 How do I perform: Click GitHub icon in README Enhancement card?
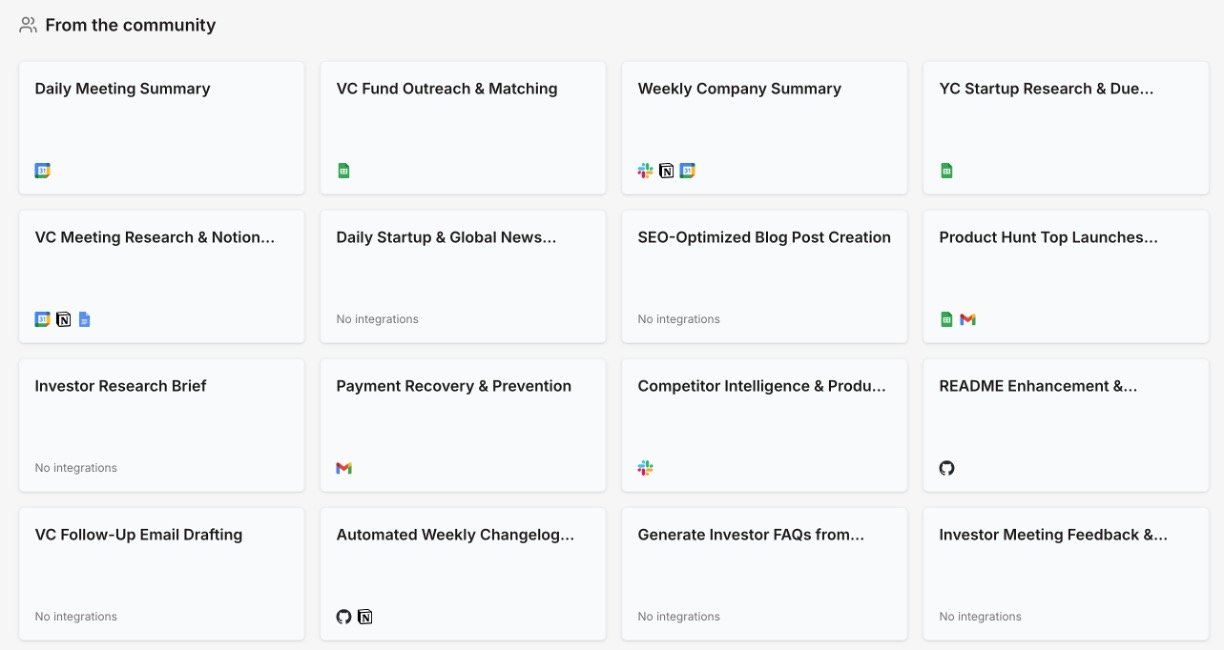(946, 468)
